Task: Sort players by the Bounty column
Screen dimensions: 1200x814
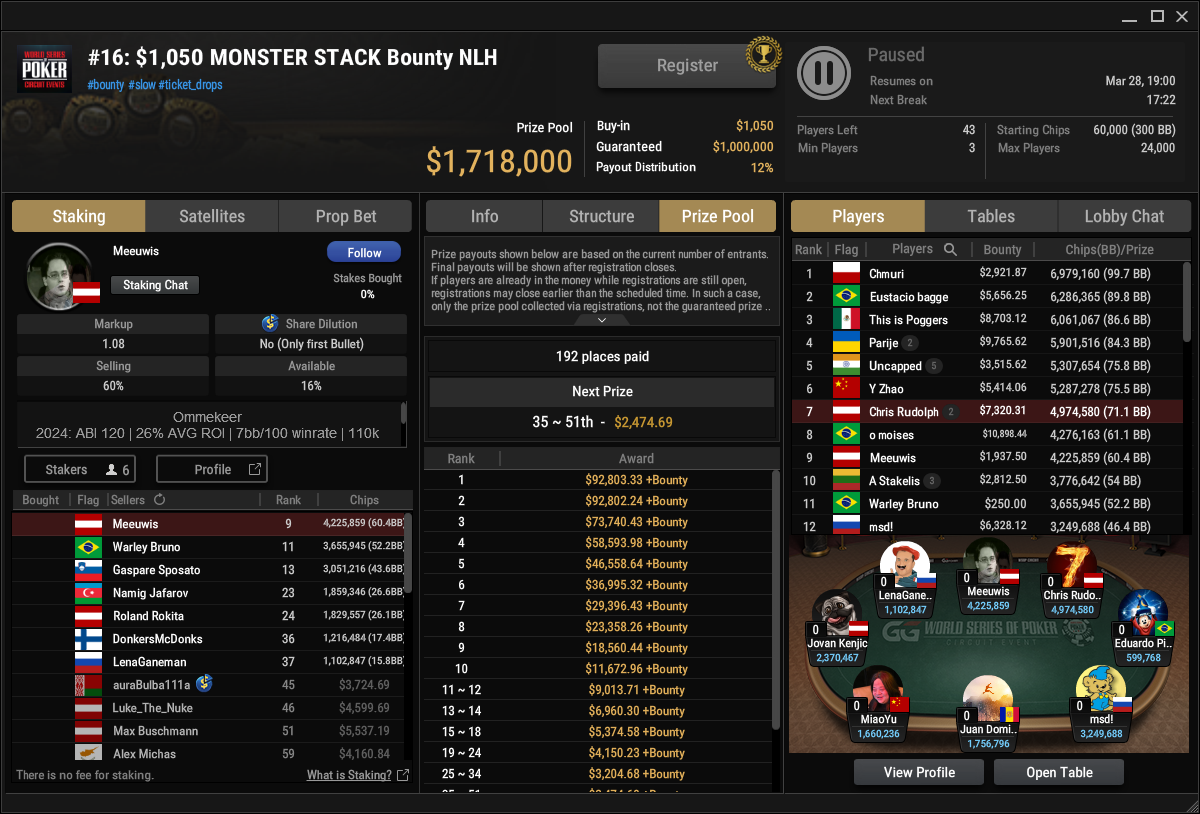Action: pyautogui.click(x=1002, y=250)
